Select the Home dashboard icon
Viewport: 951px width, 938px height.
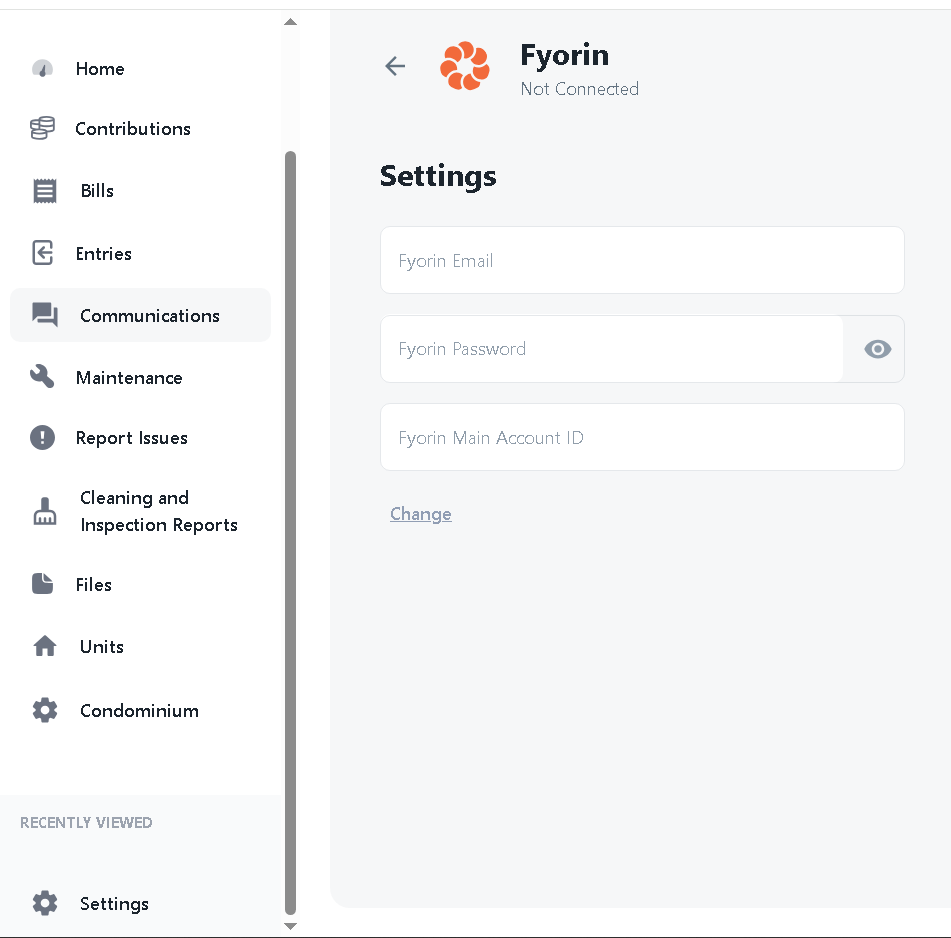point(42,68)
